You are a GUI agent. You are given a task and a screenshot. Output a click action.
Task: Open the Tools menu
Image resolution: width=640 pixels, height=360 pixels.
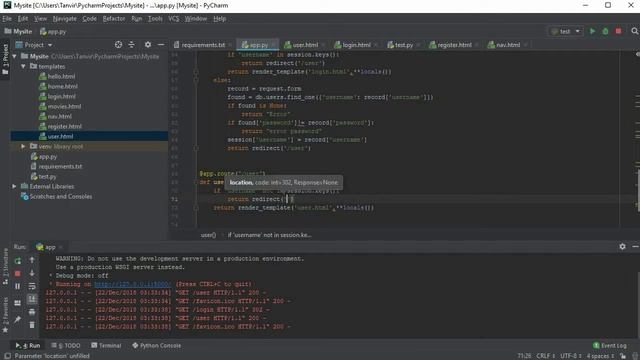point(155,19)
